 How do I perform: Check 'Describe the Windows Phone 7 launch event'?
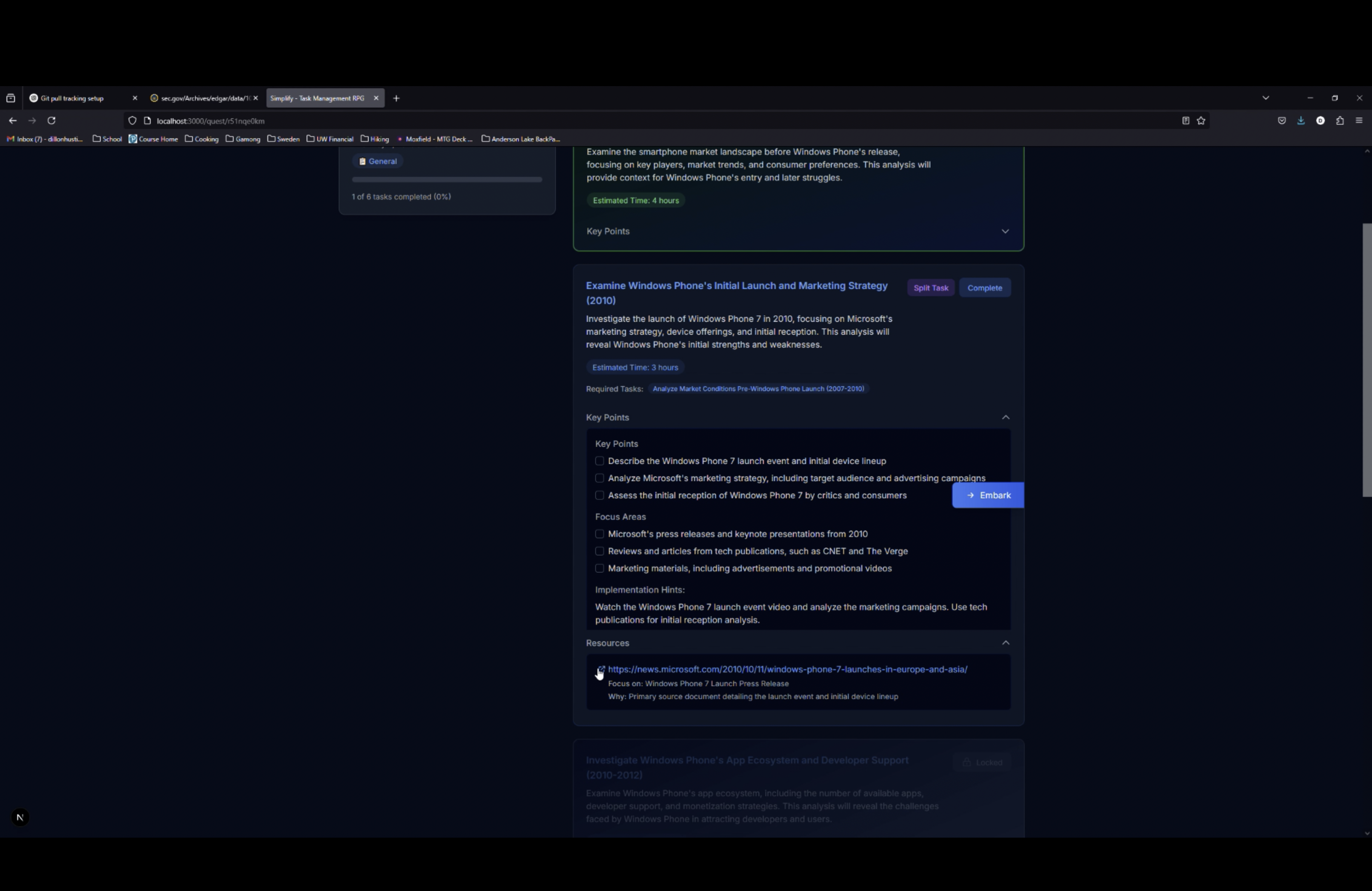tap(599, 461)
